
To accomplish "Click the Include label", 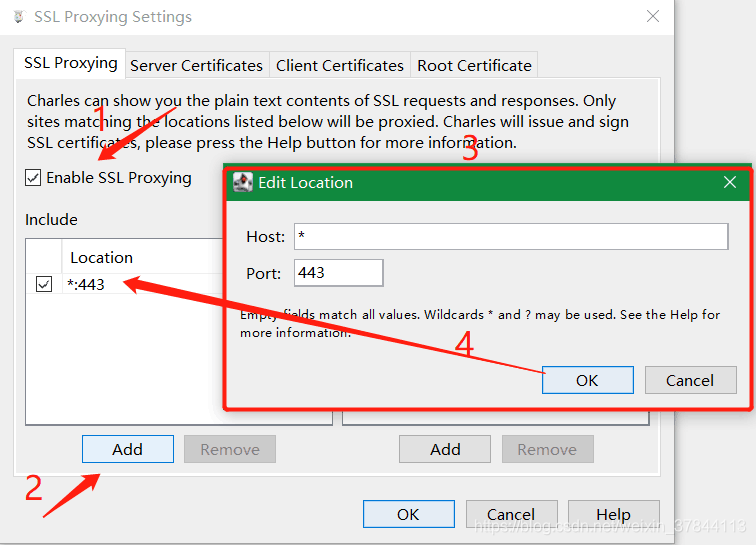I will tap(51, 219).
